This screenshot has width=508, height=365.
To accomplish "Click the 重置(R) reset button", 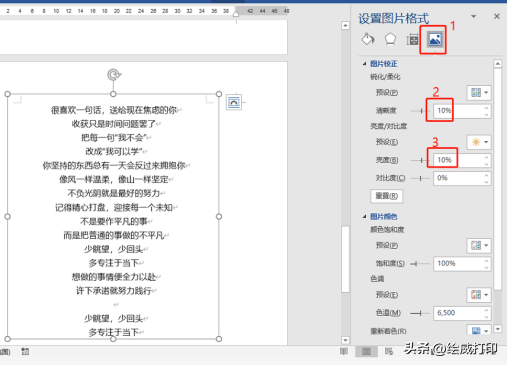I will pyautogui.click(x=386, y=196).
